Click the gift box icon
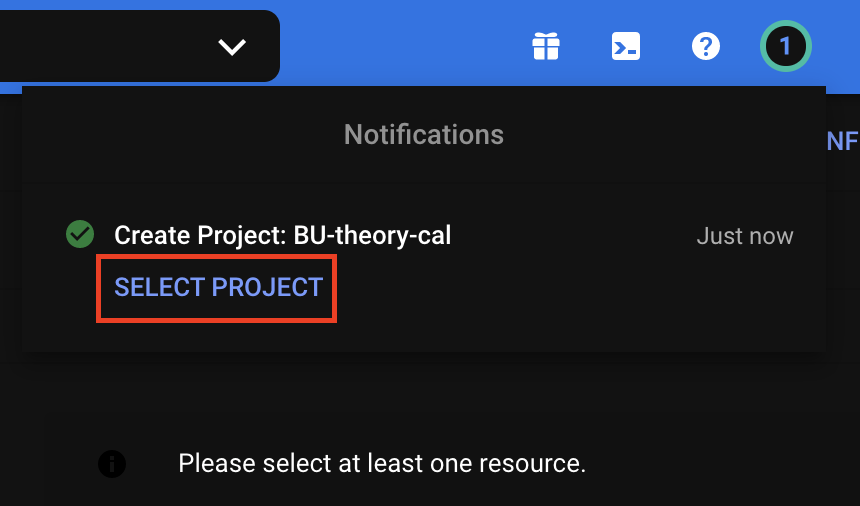 (x=546, y=46)
